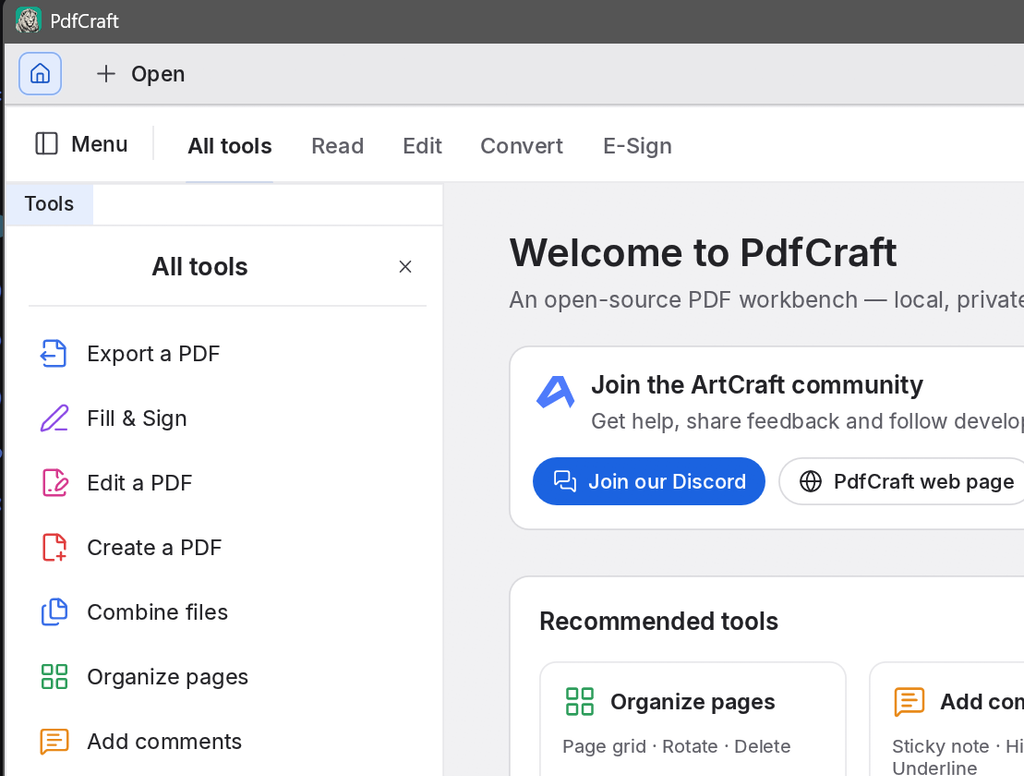The height and width of the screenshot is (776, 1024).
Task: Select Combine files text in tools list
Action: [157, 612]
